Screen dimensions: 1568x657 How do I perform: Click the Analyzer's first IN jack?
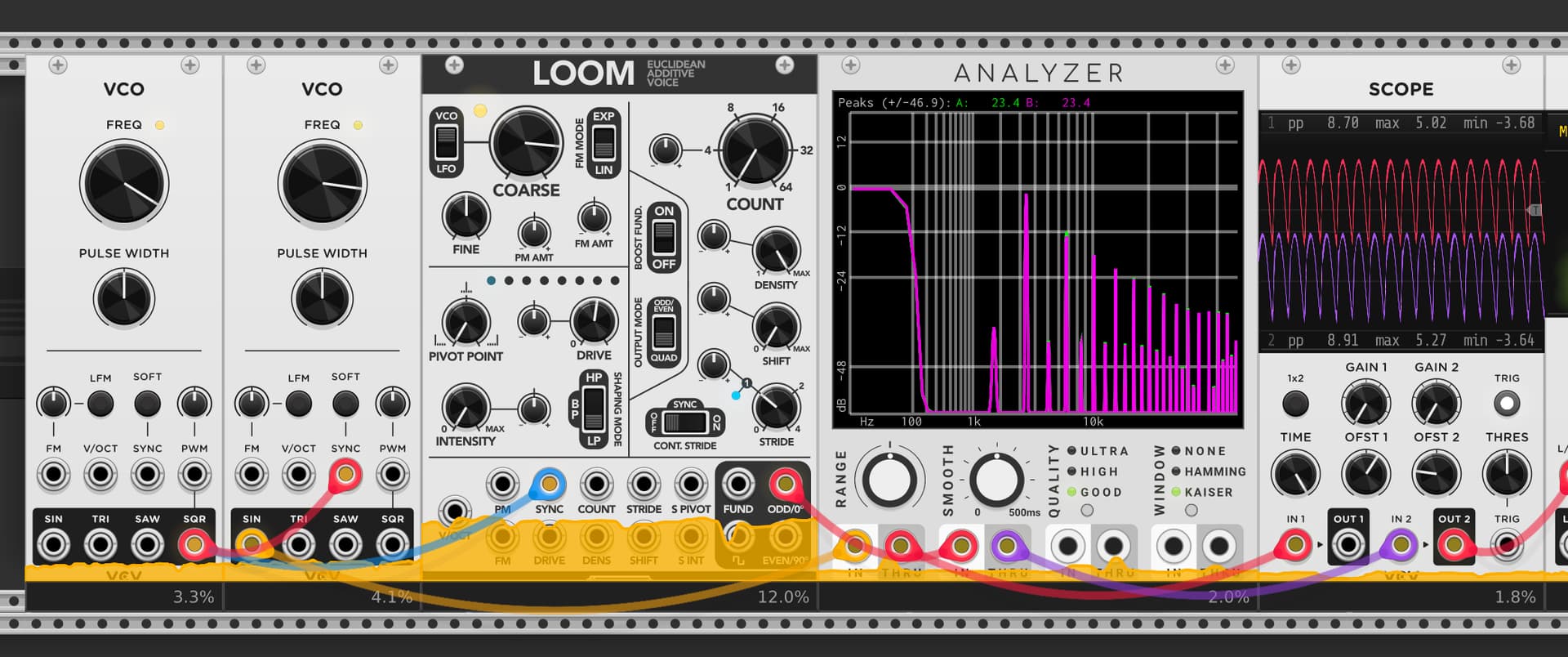tap(855, 545)
